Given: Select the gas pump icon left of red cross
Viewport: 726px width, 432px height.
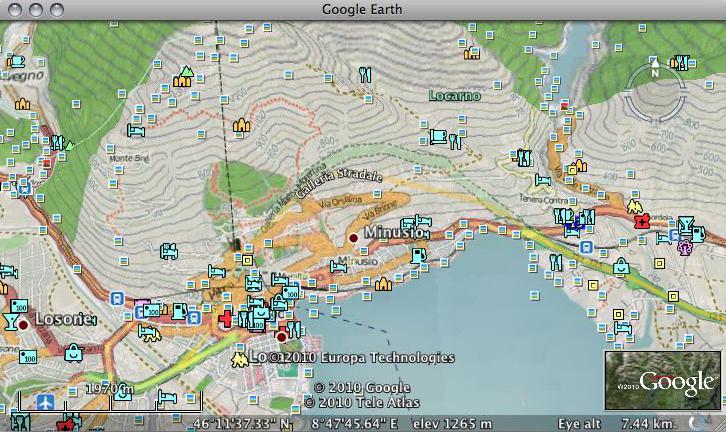Looking at the screenshot, I should [179, 311].
